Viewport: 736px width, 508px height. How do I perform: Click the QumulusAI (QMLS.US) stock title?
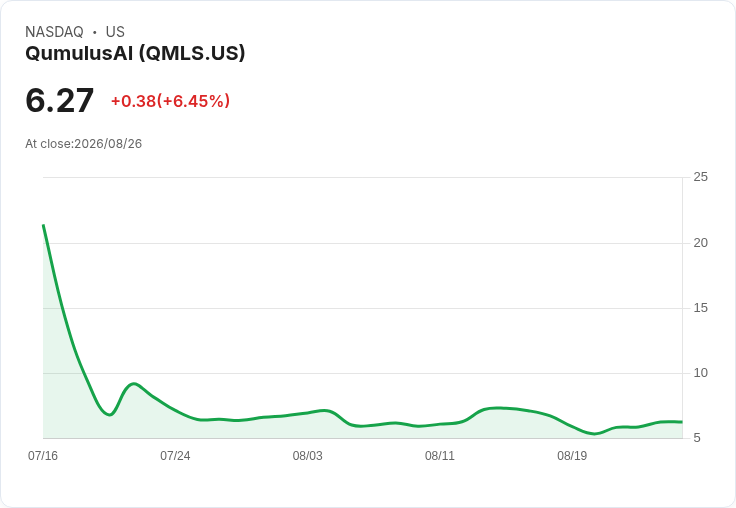pyautogui.click(x=135, y=53)
